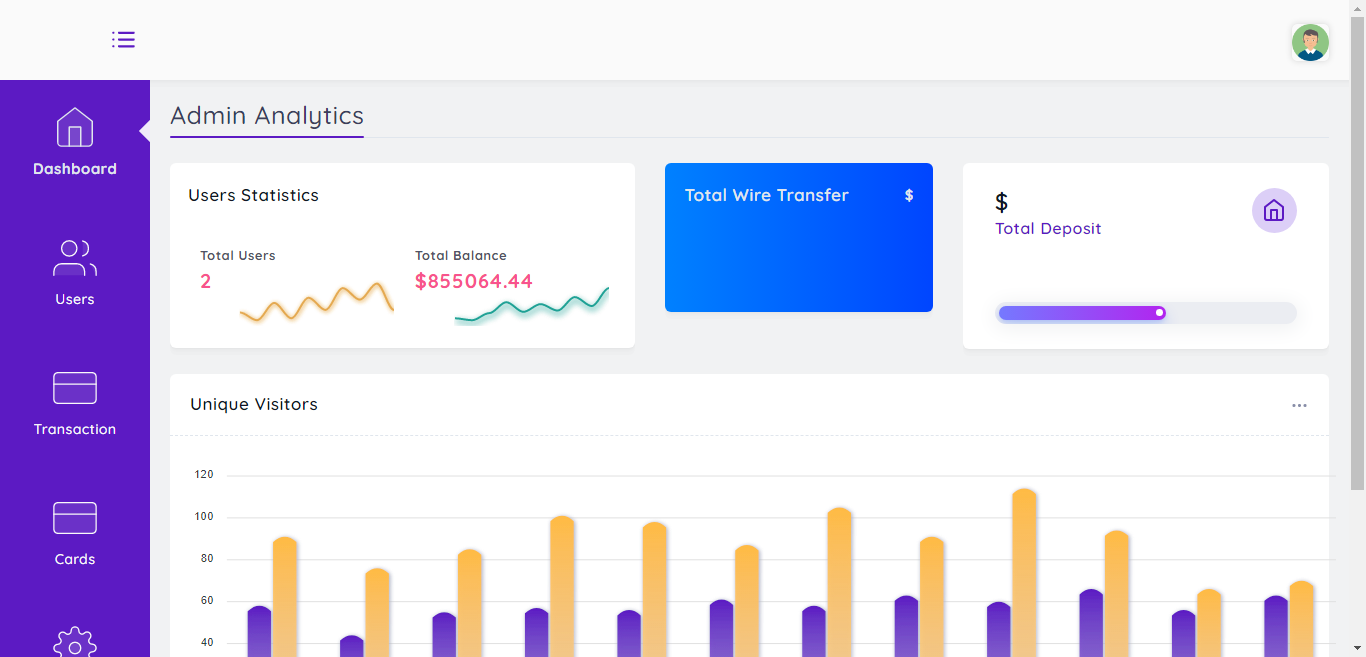Open the settings gear icon in sidebar

(x=75, y=643)
